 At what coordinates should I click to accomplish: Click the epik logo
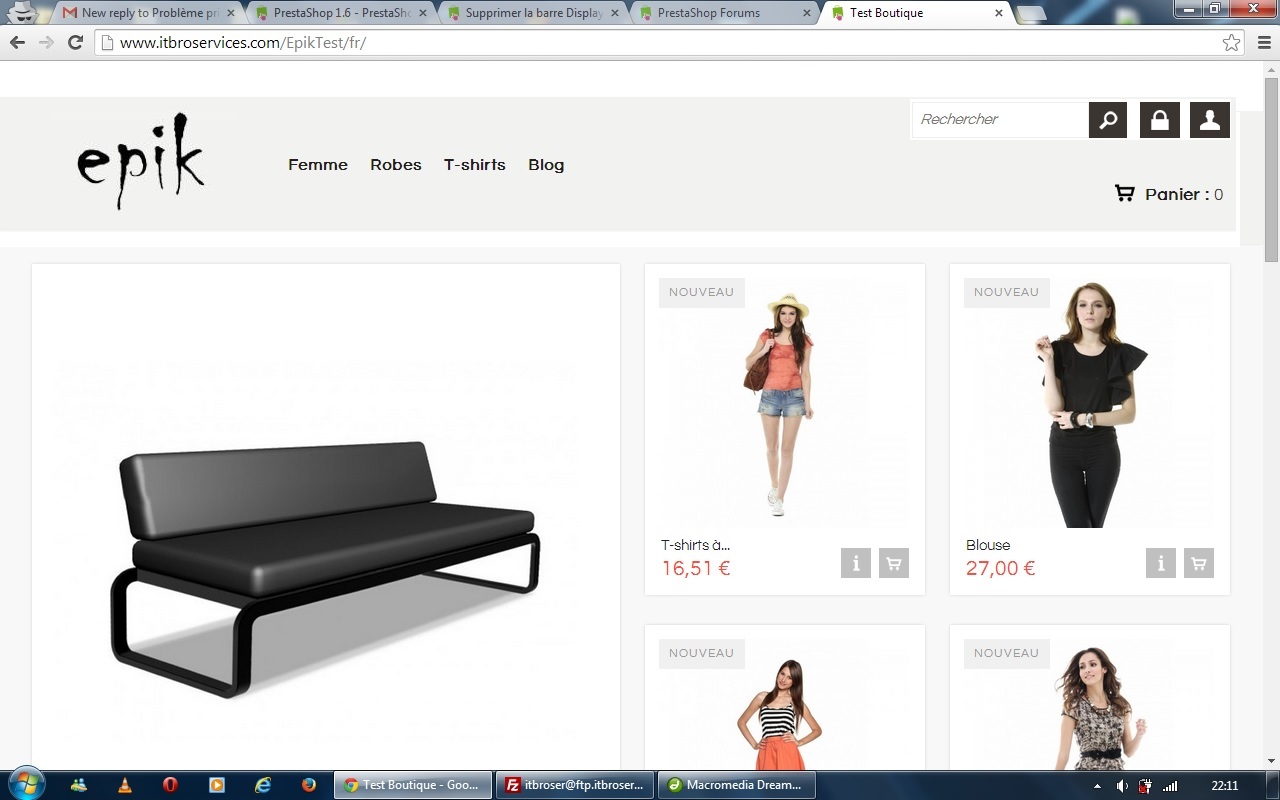point(141,161)
